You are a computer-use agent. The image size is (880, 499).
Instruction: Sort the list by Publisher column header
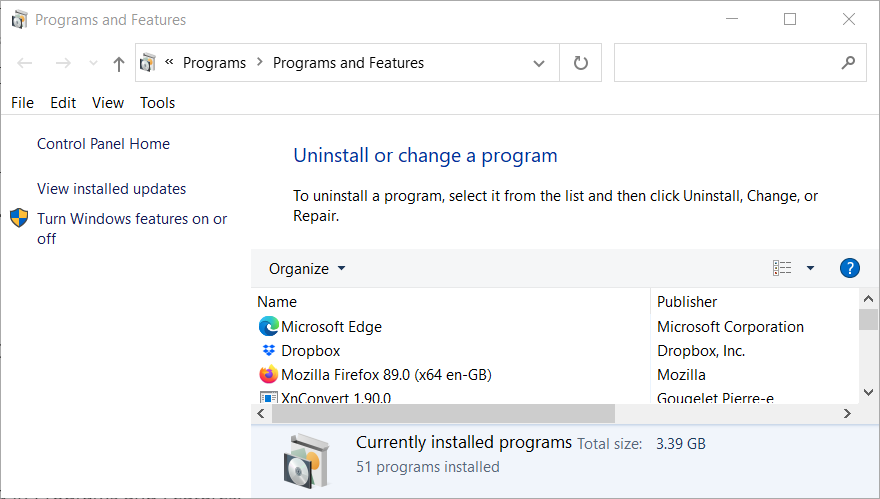(x=687, y=302)
